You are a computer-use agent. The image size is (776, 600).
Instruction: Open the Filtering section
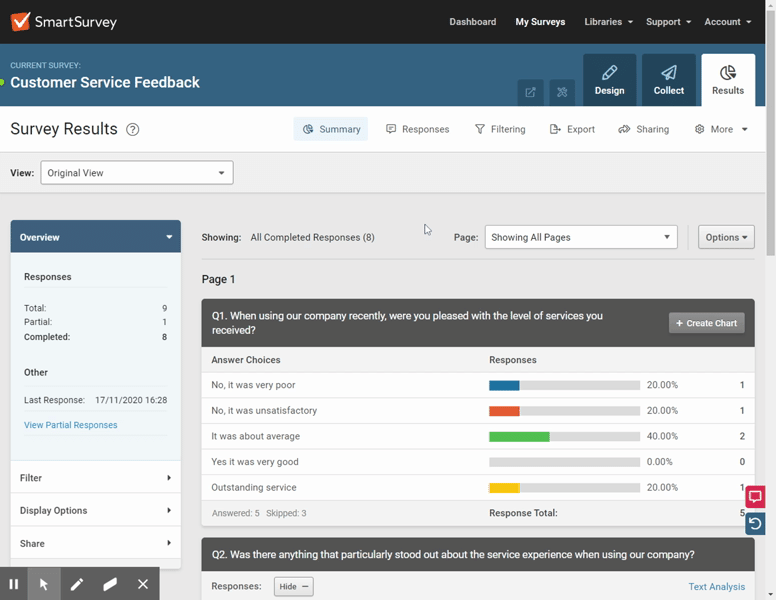(x=500, y=129)
